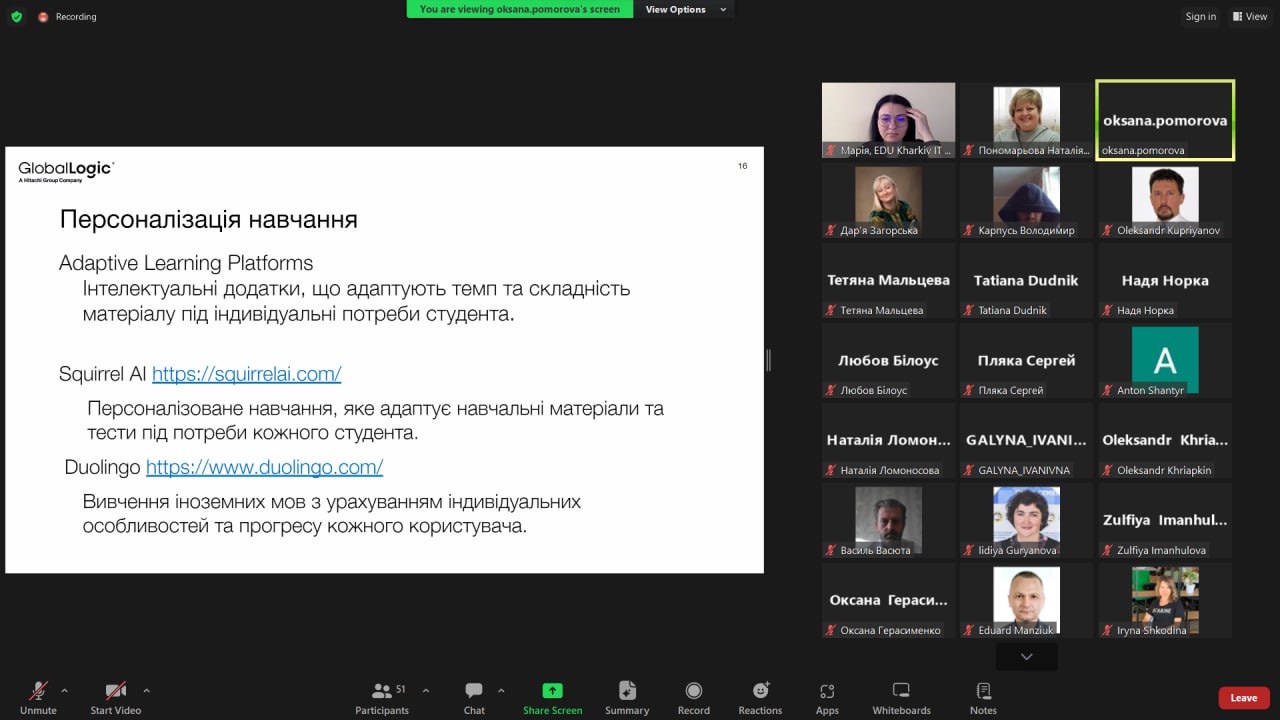The image size is (1280, 720).
Task: Select Anton Shantyr avatar tile
Action: point(1165,360)
